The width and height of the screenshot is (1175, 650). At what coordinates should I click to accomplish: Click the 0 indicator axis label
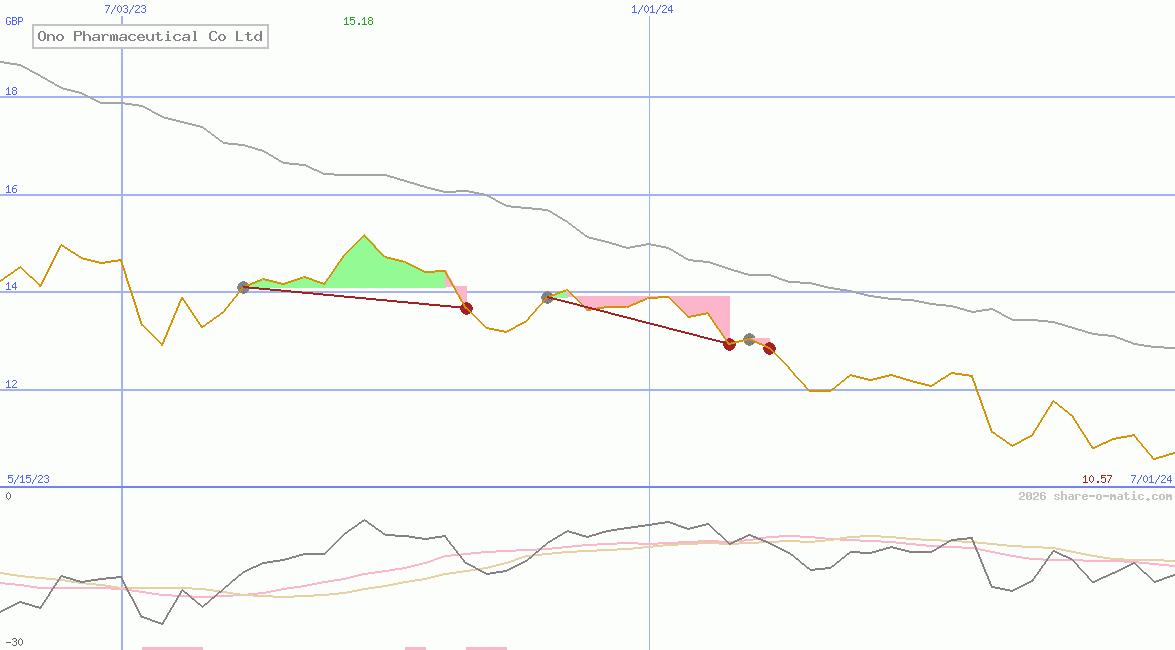tap(8, 496)
